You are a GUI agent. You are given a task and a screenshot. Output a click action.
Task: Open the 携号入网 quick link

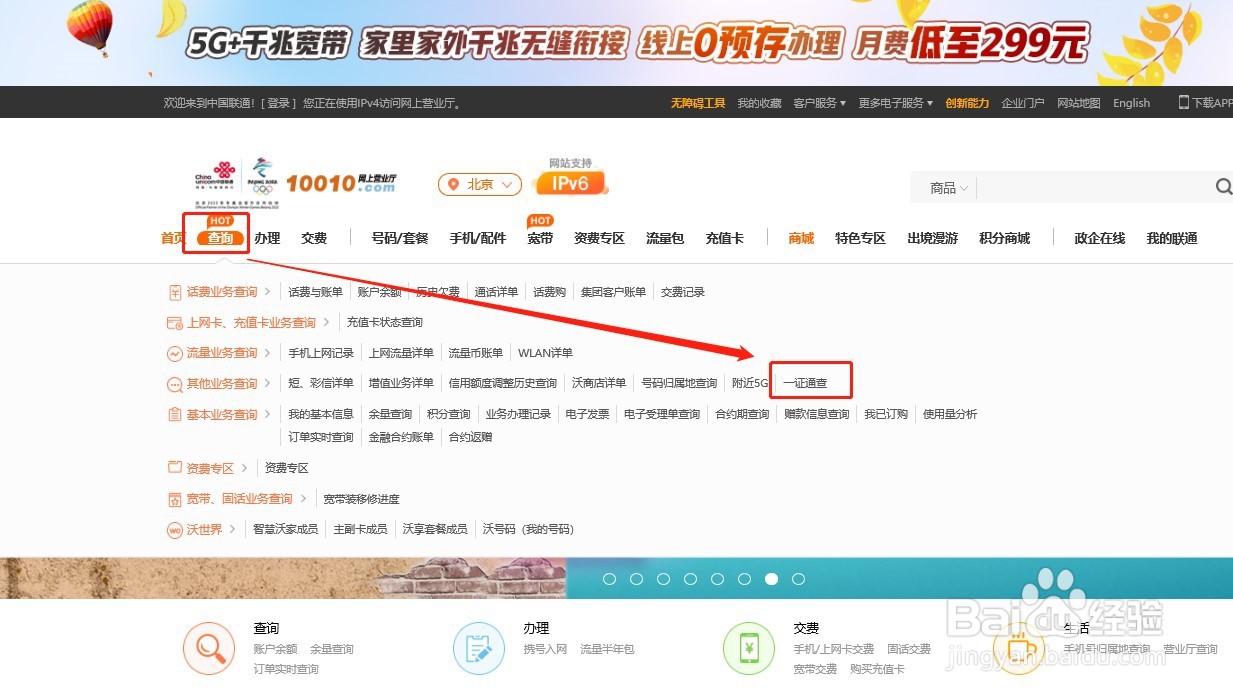[x=545, y=649]
